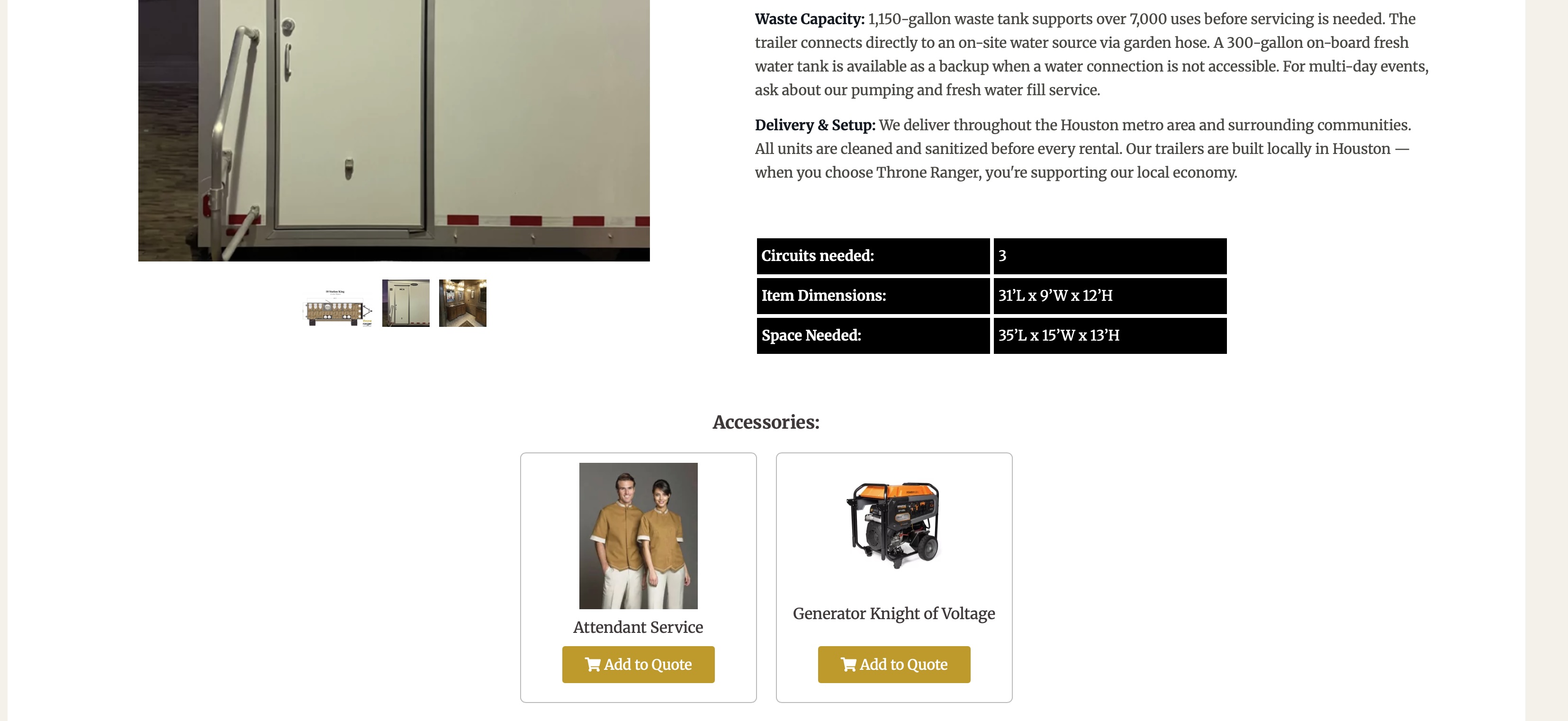
Task: Add Generator Knight of Voltage to quote
Action: click(x=894, y=664)
